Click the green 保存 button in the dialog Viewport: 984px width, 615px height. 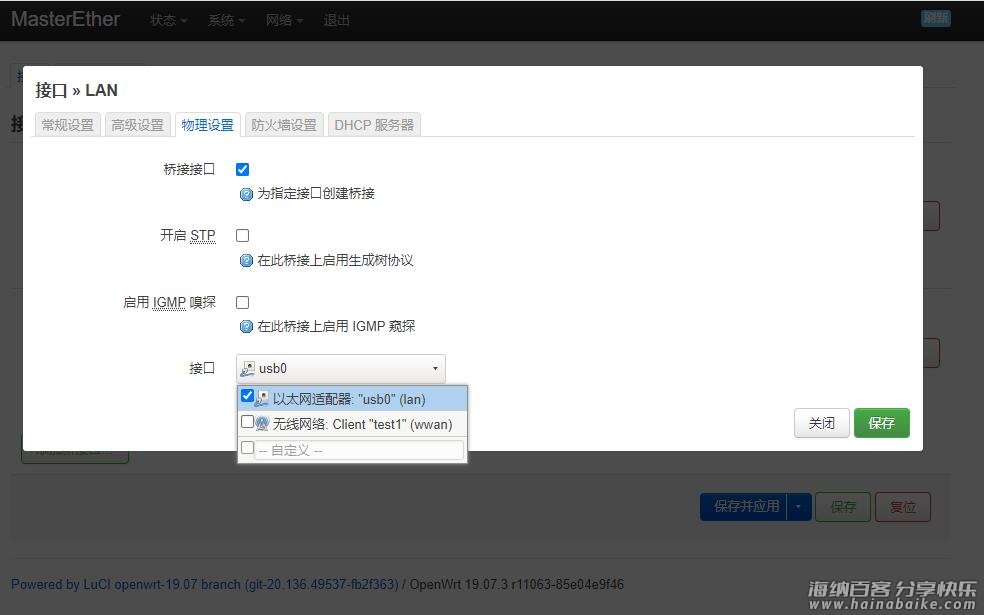coord(881,423)
